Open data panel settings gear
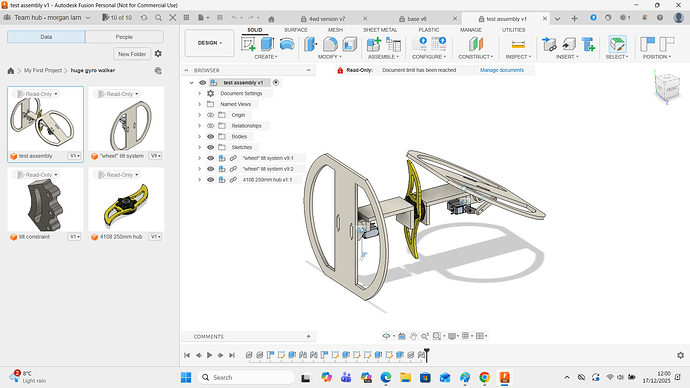Image resolution: width=690 pixels, height=388 pixels. [158, 54]
